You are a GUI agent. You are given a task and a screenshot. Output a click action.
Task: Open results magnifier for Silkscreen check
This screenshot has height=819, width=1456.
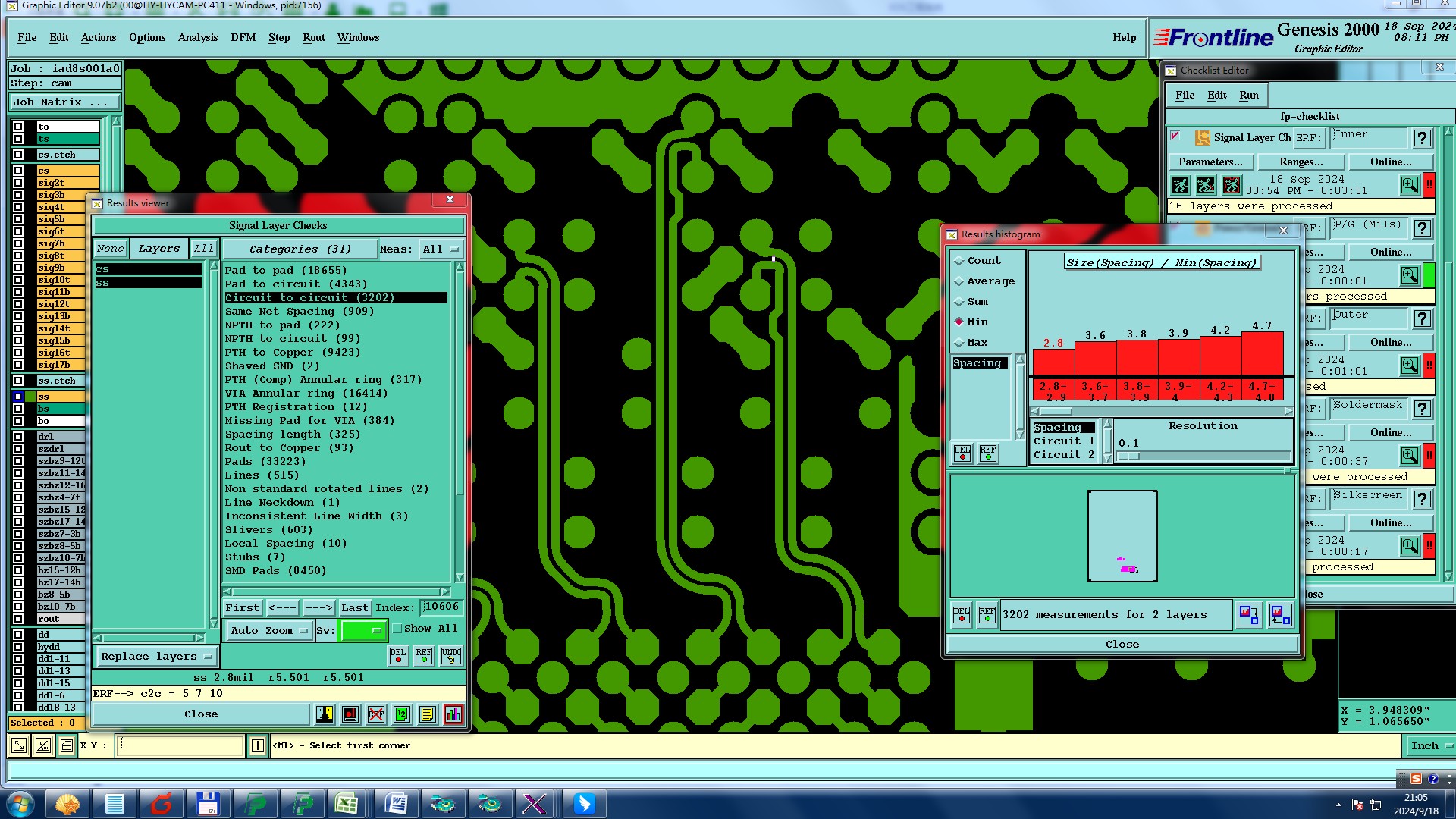(1410, 546)
